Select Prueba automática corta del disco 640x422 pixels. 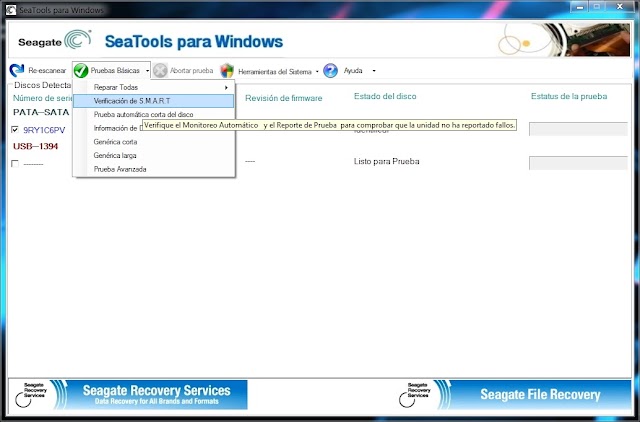coord(153,115)
